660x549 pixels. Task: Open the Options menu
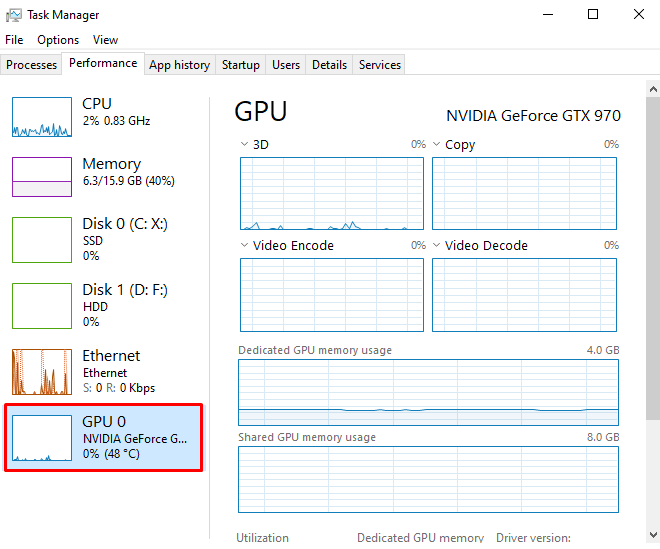tap(58, 40)
